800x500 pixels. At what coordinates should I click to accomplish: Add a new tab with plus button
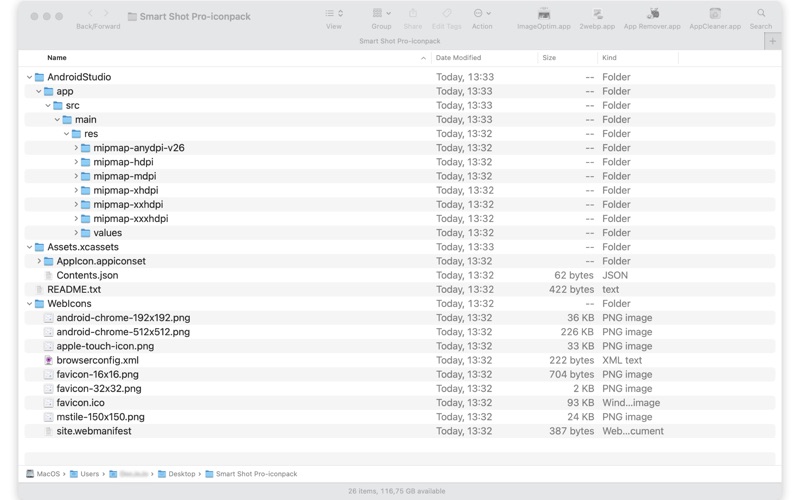tap(772, 41)
